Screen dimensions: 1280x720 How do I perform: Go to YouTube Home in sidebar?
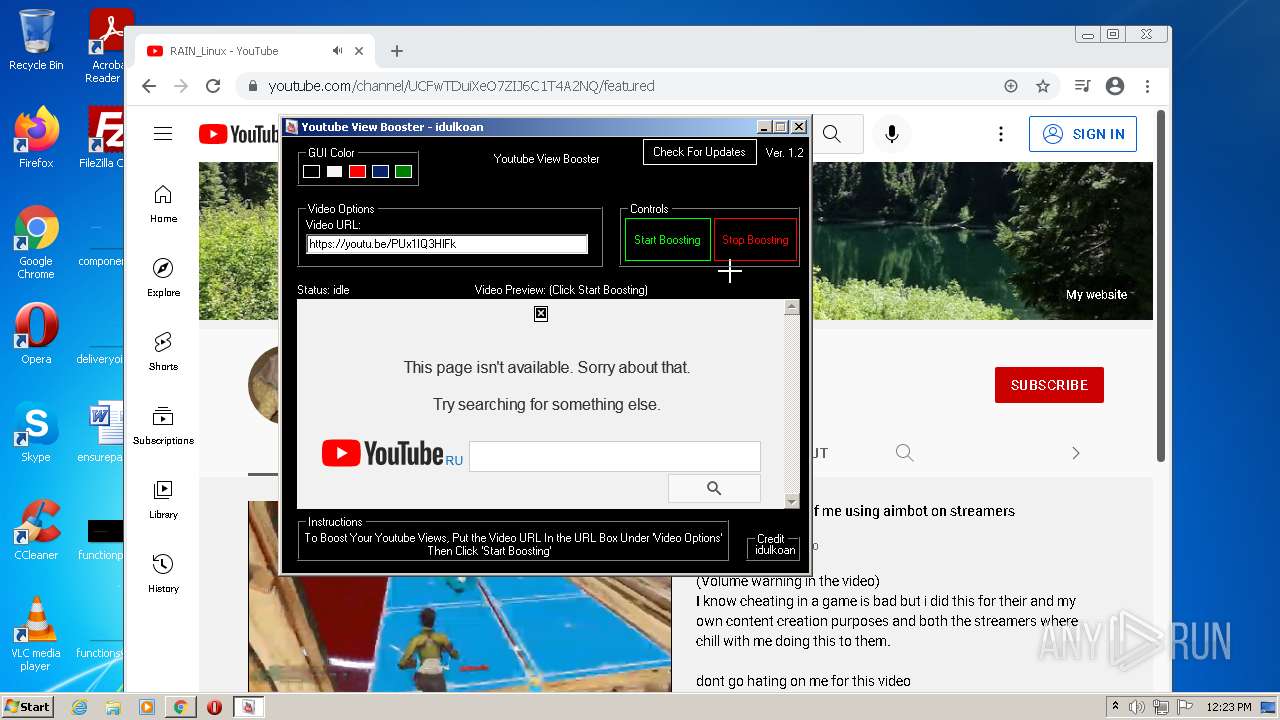tap(163, 204)
